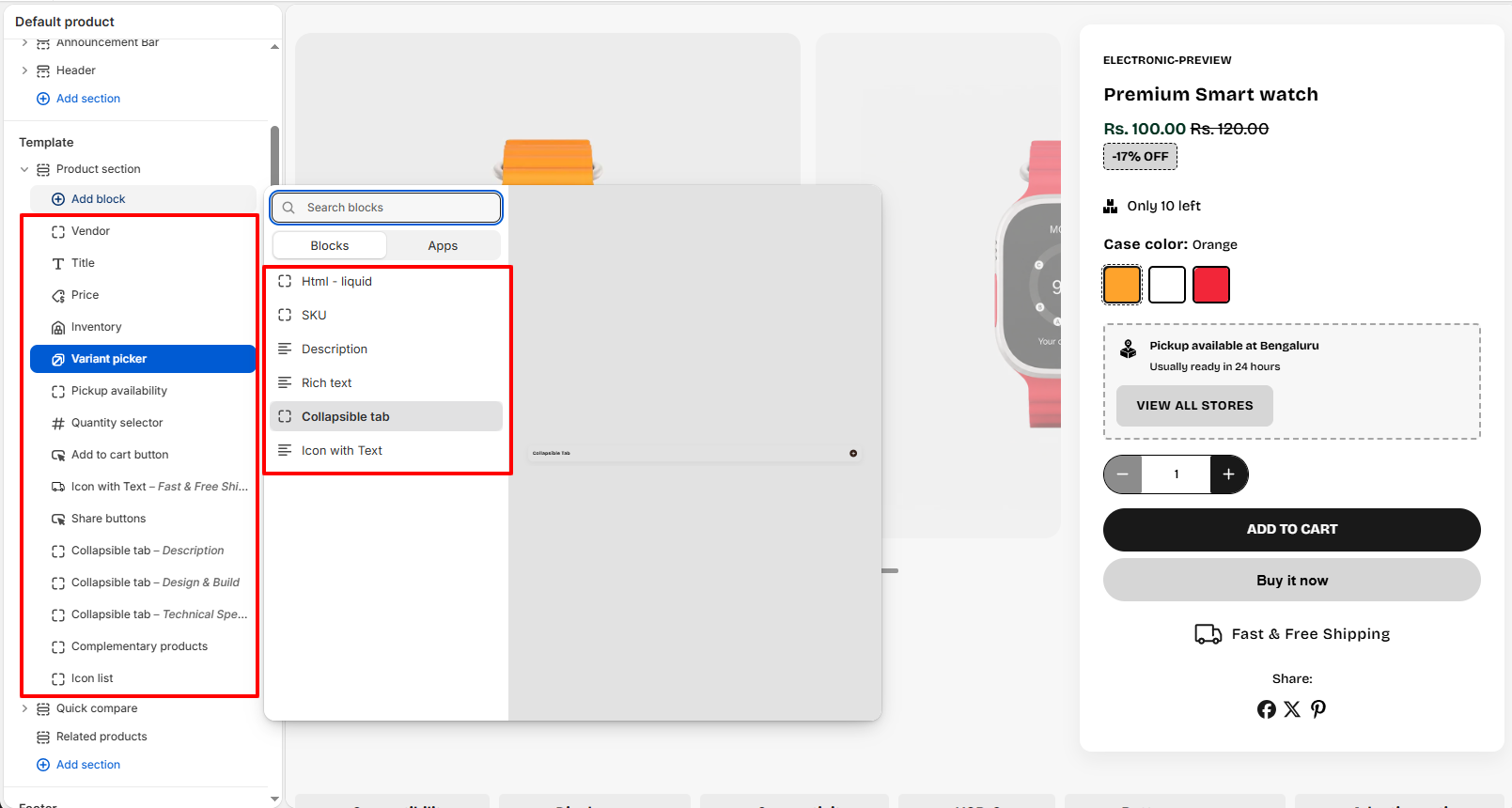Click the Rich text block icon
The height and width of the screenshot is (808, 1512).
click(x=285, y=382)
